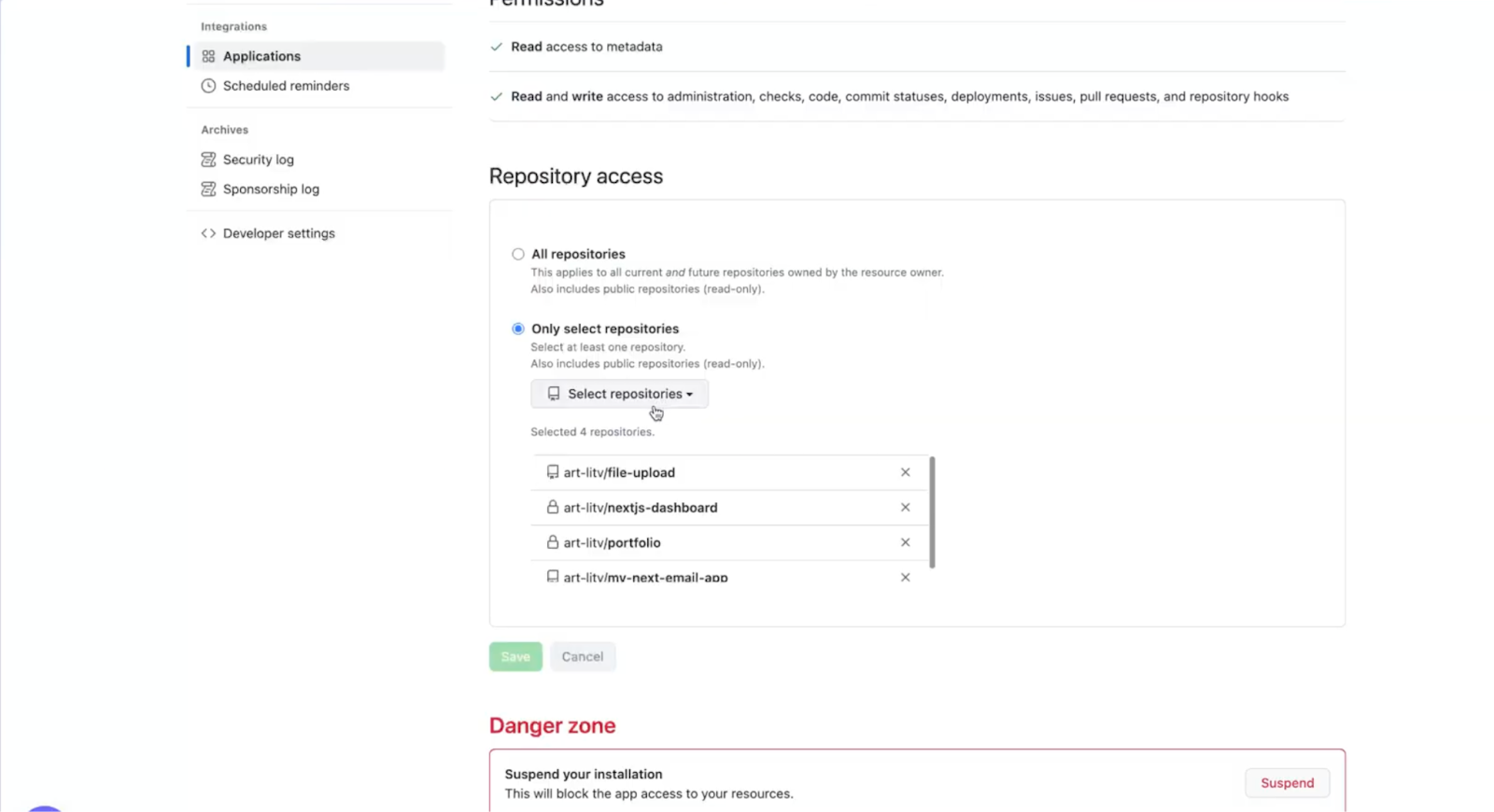
Task: Select the Only select repositories radio
Action: tap(518, 329)
